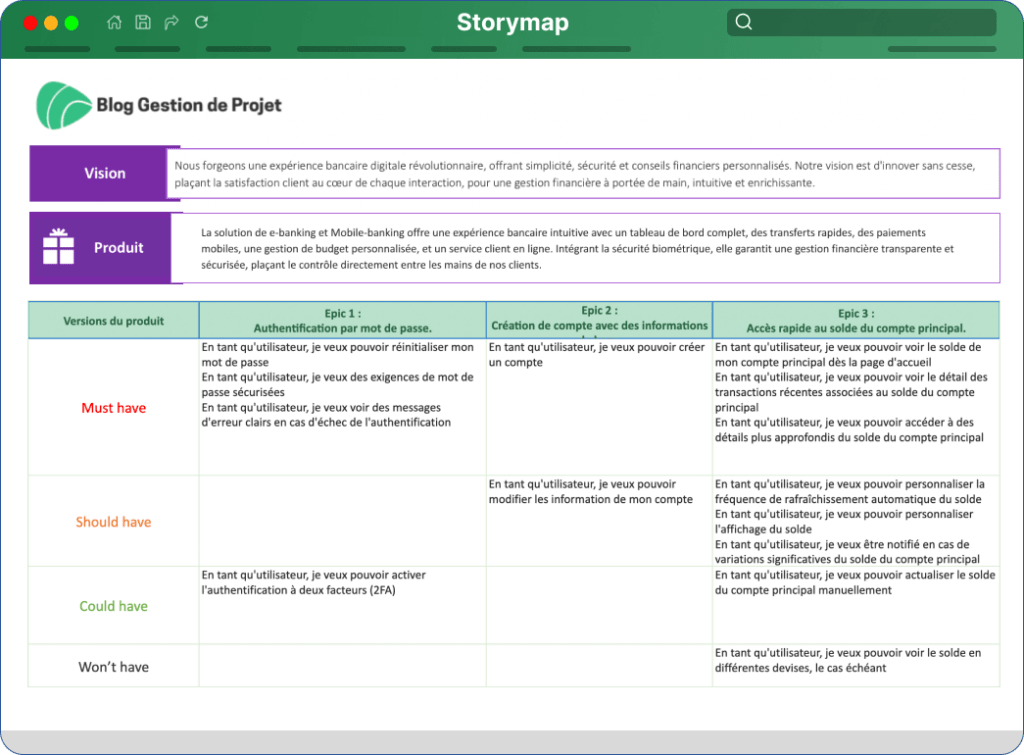This screenshot has width=1024, height=755.
Task: Click the green leaf blog logo
Action: (63, 105)
